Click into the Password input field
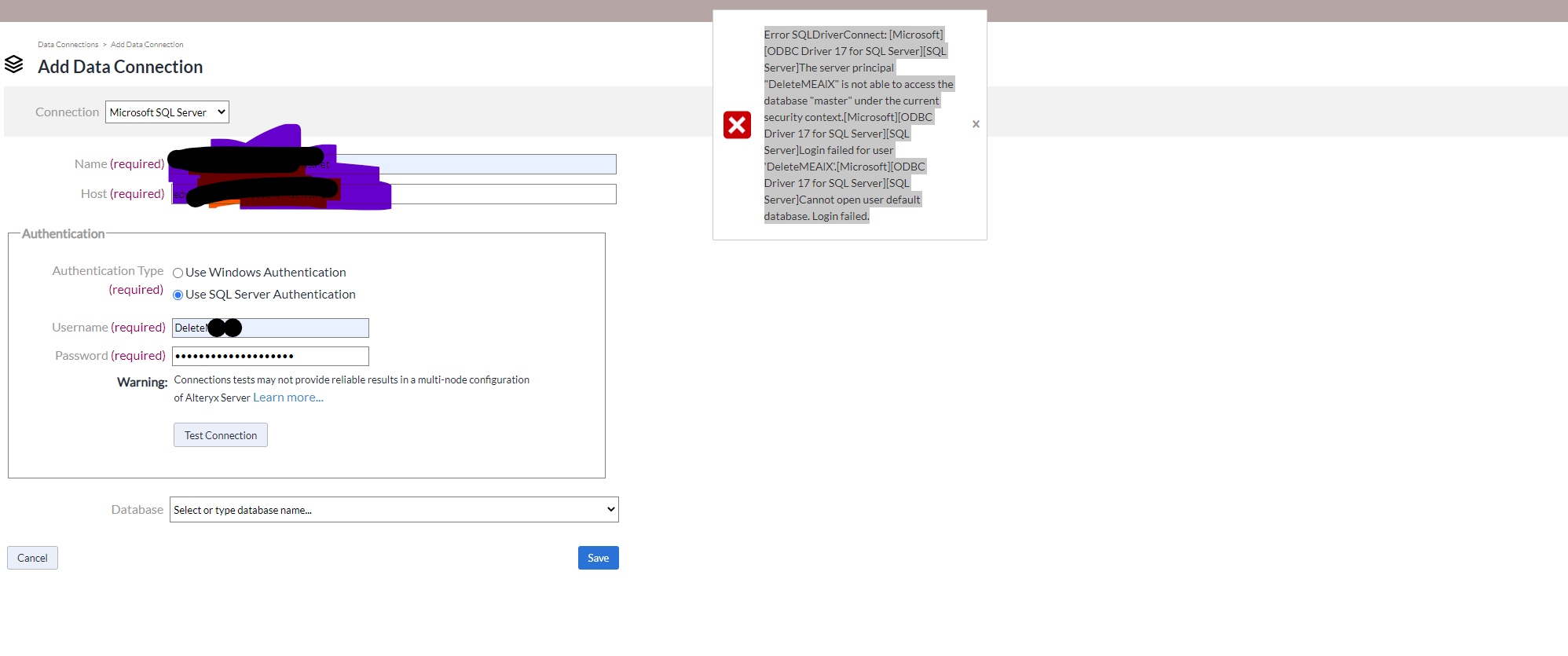The height and width of the screenshot is (656, 1568). click(x=270, y=356)
